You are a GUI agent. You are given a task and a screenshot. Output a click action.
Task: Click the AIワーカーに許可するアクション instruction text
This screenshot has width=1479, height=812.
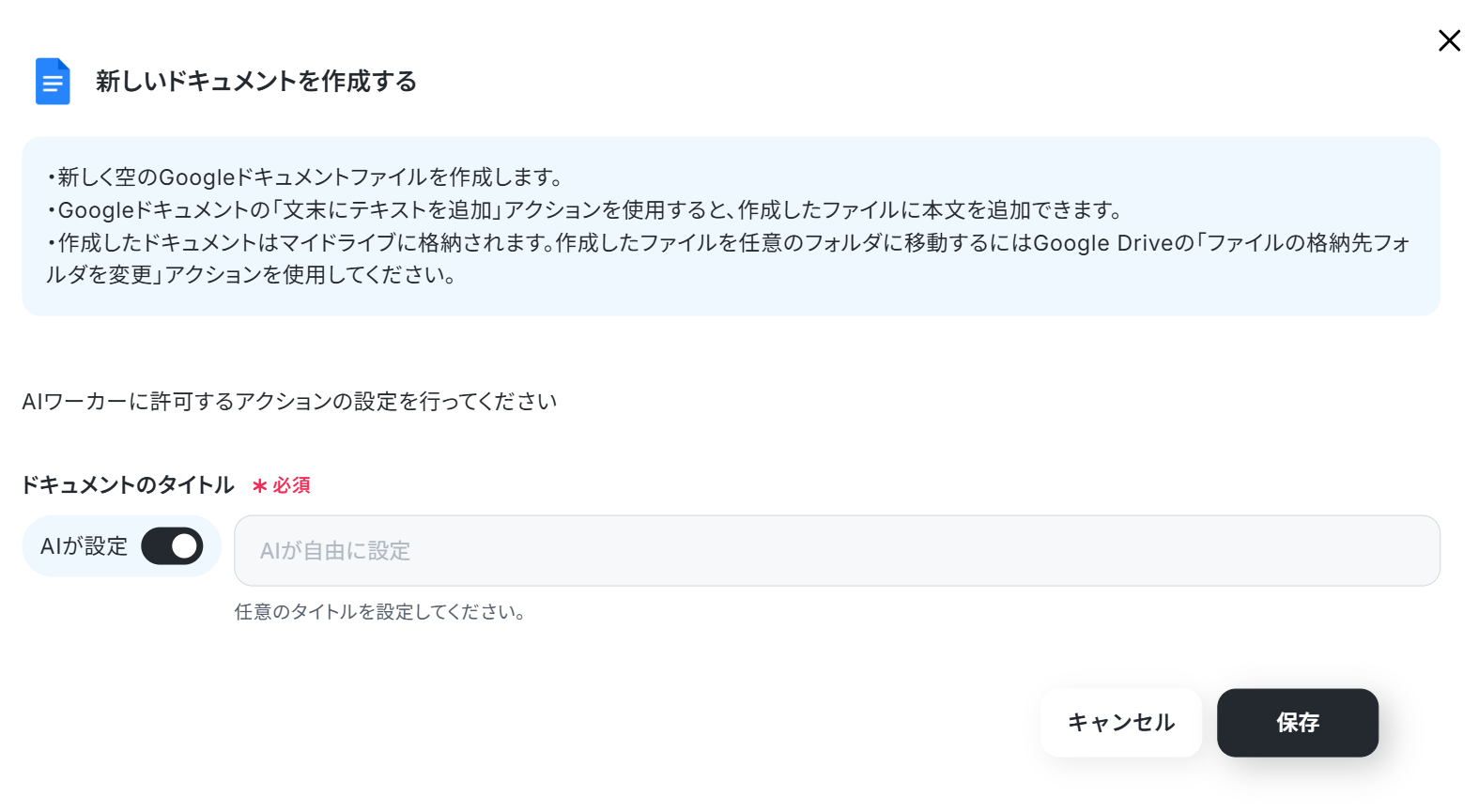click(289, 402)
